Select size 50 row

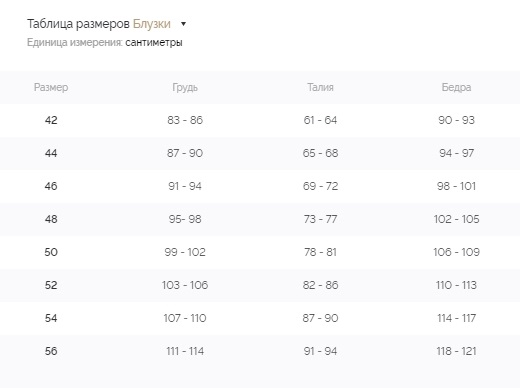click(260, 252)
